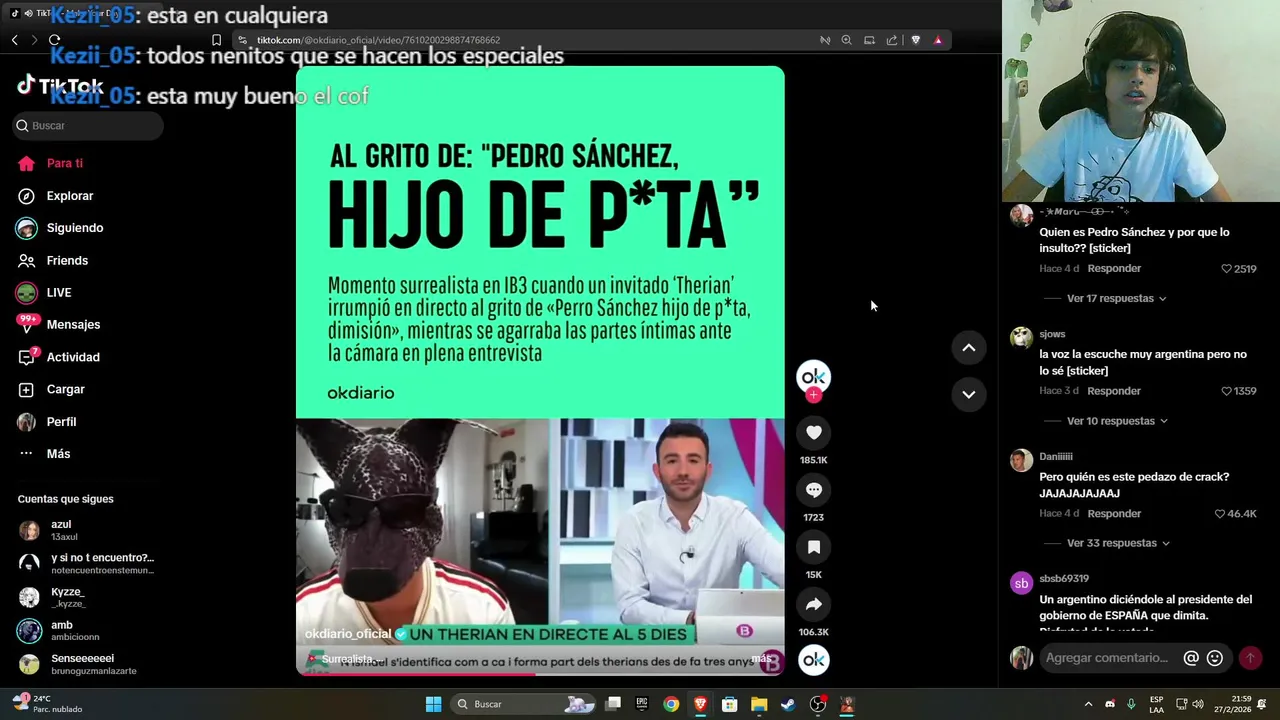Click the video progress bar
1280x720 pixels.
pos(540,674)
